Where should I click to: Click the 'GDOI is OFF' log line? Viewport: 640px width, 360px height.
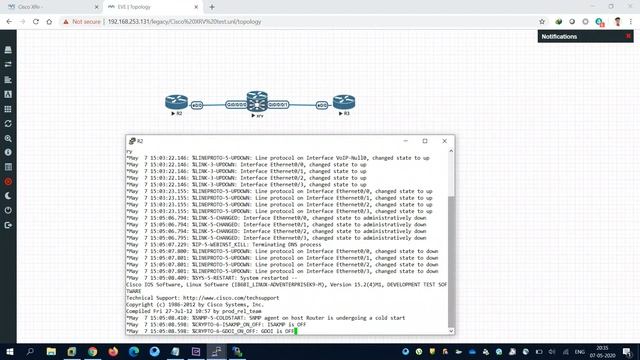[x=211, y=331]
